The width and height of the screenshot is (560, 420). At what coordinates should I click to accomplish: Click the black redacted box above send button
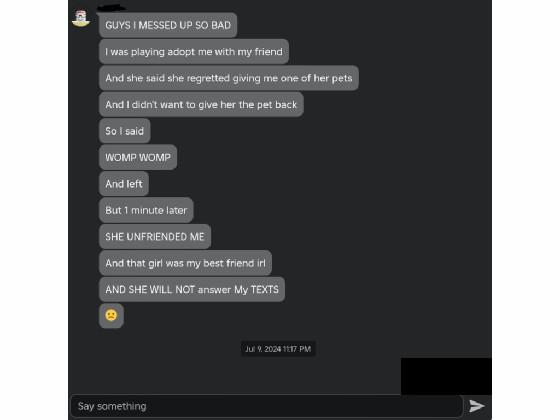tap(446, 376)
